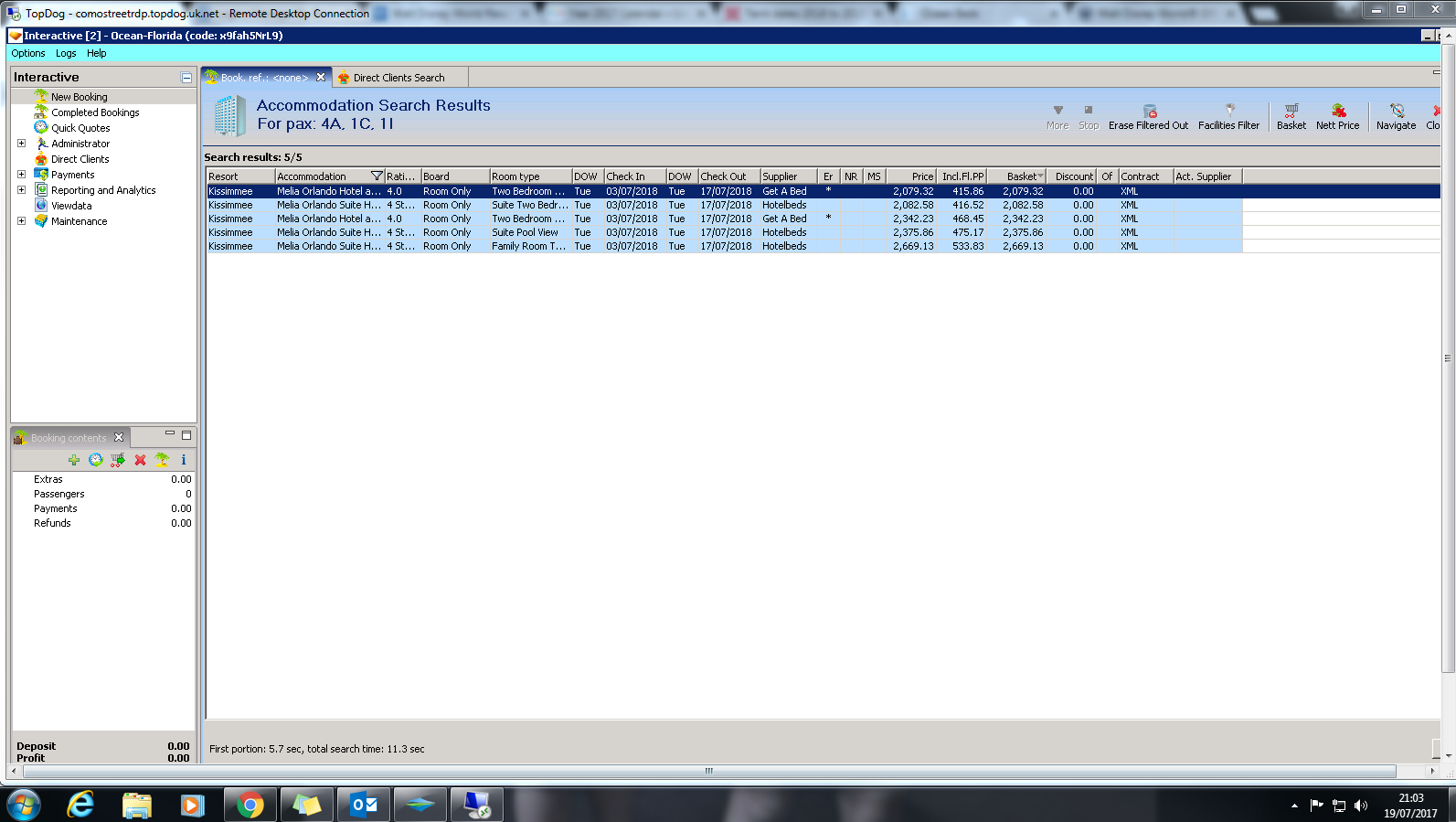Click the volume speaker icon in system tray

point(1361,806)
